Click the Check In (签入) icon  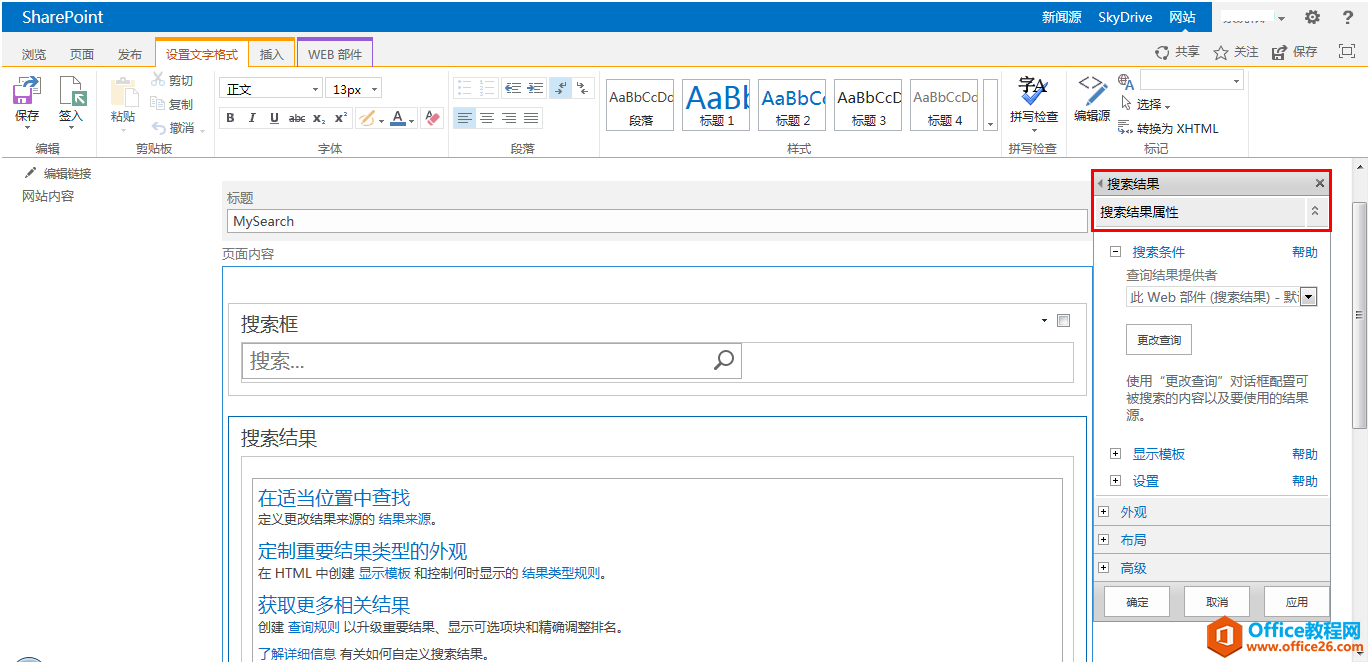[72, 92]
